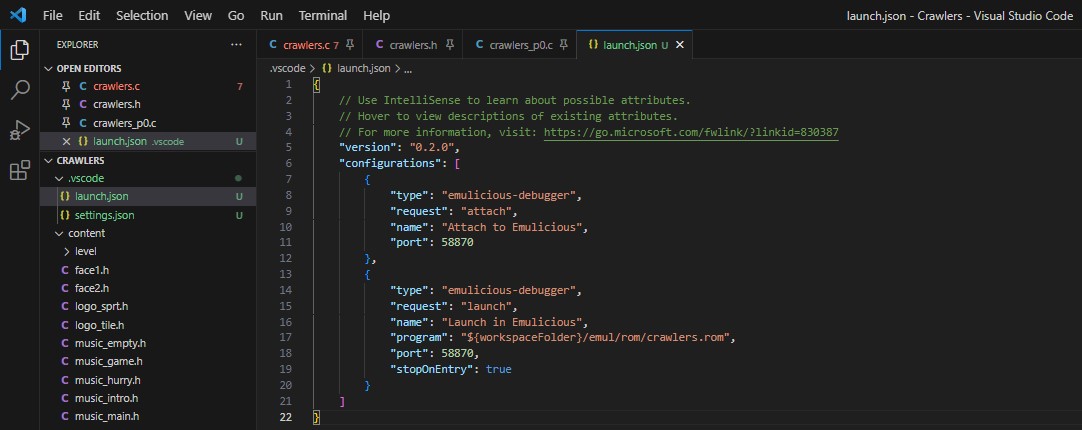This screenshot has width=1082, height=430.
Task: Place cursor on "Launch in Emulicious" value
Action: [513, 322]
